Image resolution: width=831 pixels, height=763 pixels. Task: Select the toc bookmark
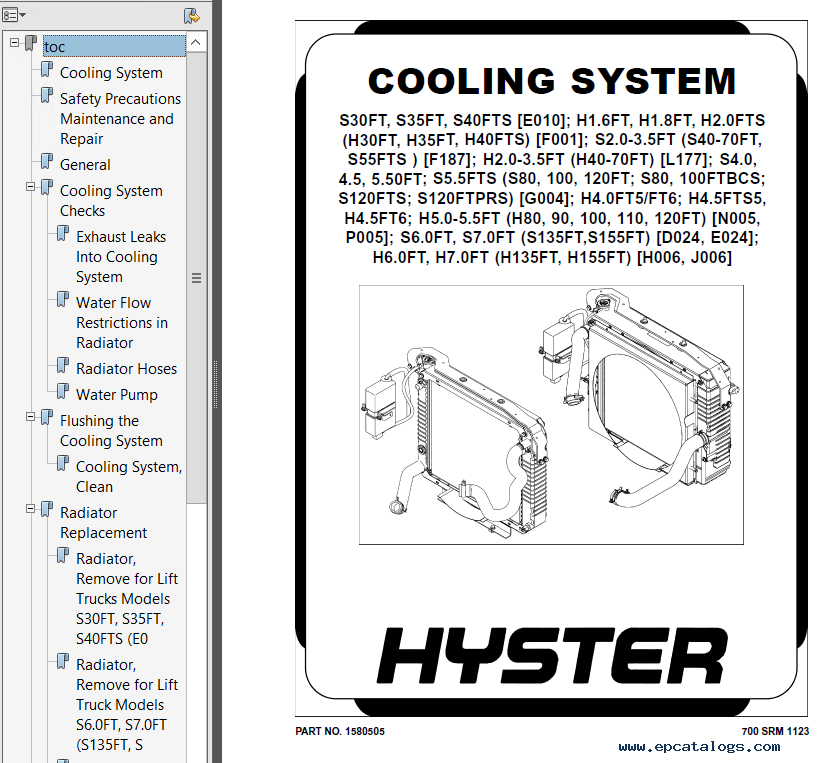click(x=114, y=47)
